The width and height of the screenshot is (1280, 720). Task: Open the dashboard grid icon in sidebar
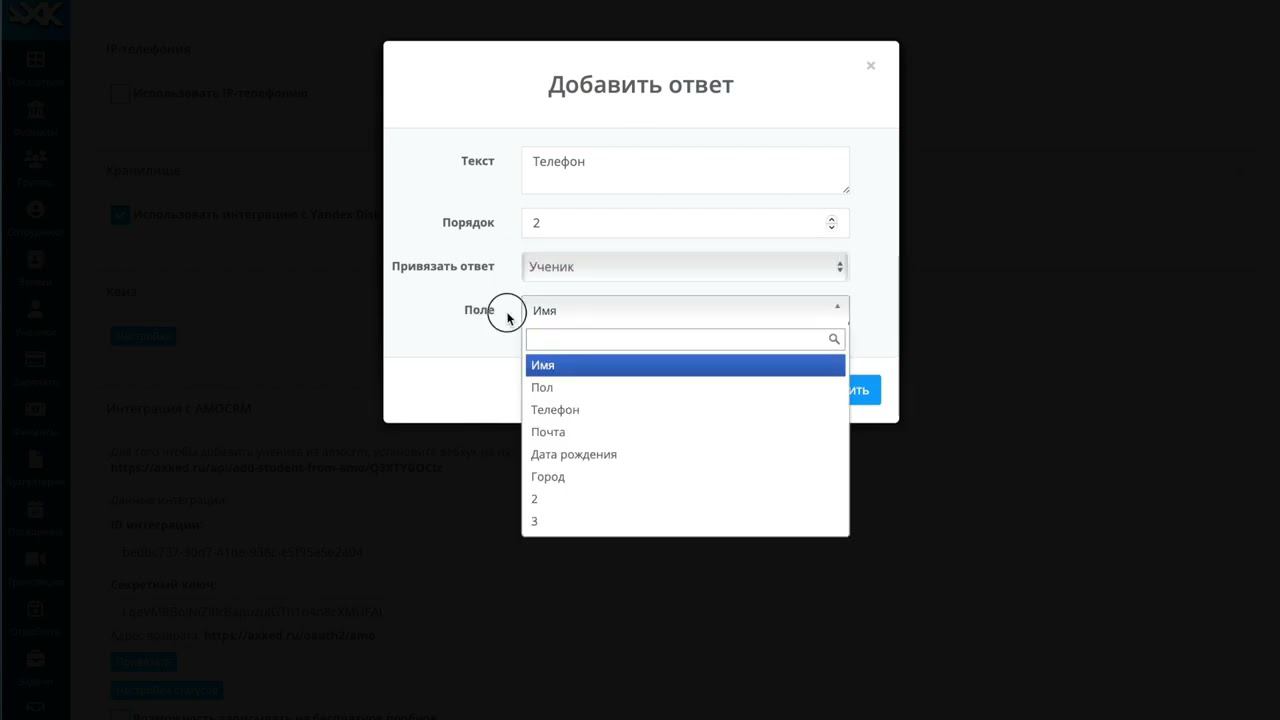point(35,59)
